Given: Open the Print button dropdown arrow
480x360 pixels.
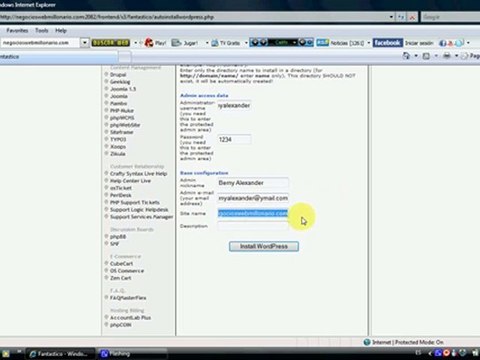Looking at the screenshot, I should click(x=456, y=56).
